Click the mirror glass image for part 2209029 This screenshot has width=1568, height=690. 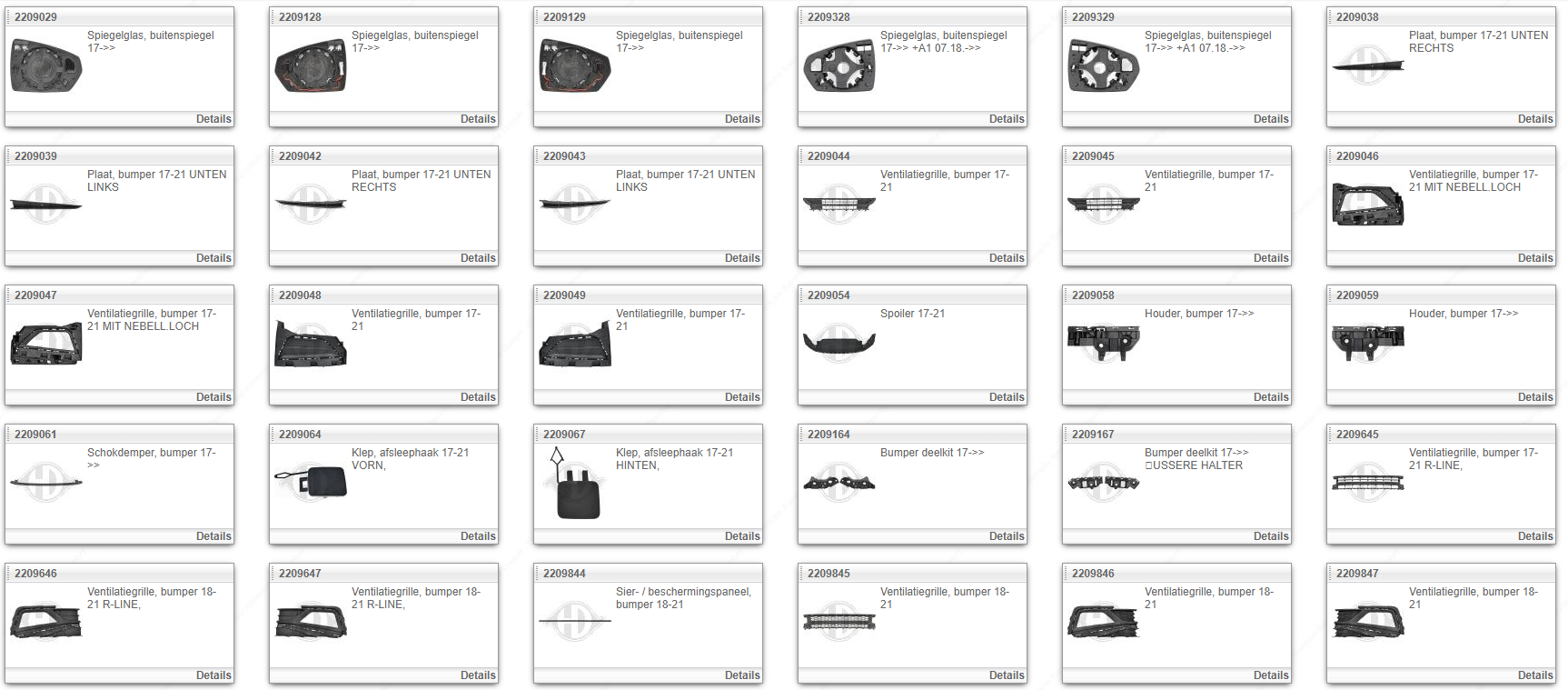(45, 66)
